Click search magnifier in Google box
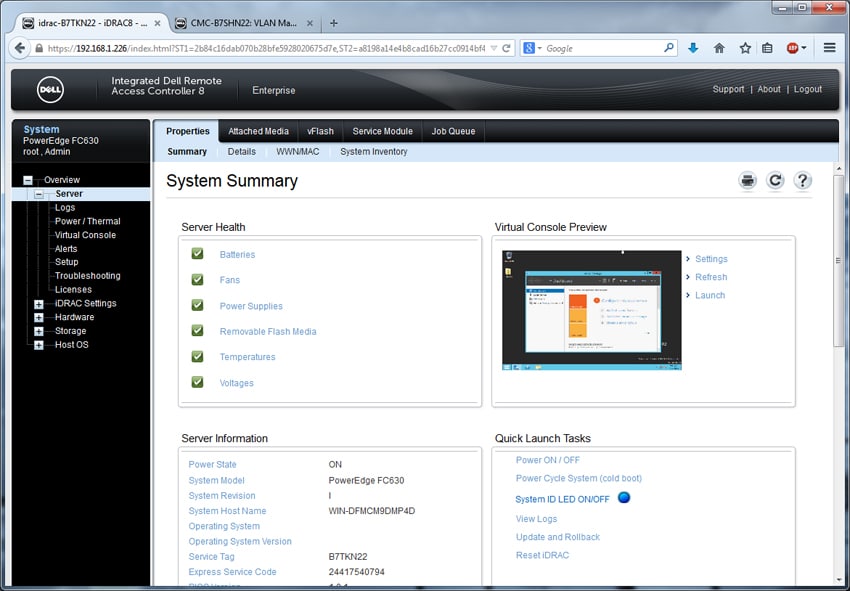 (669, 48)
